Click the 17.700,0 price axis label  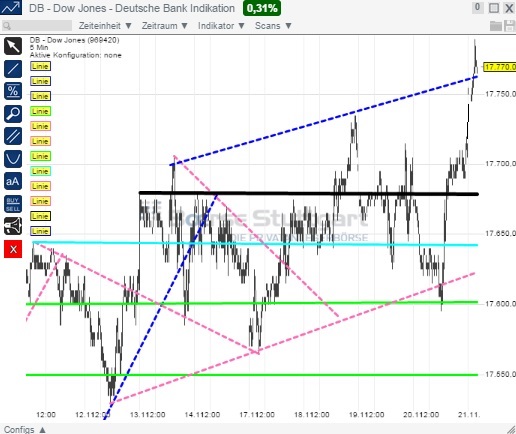(500, 164)
